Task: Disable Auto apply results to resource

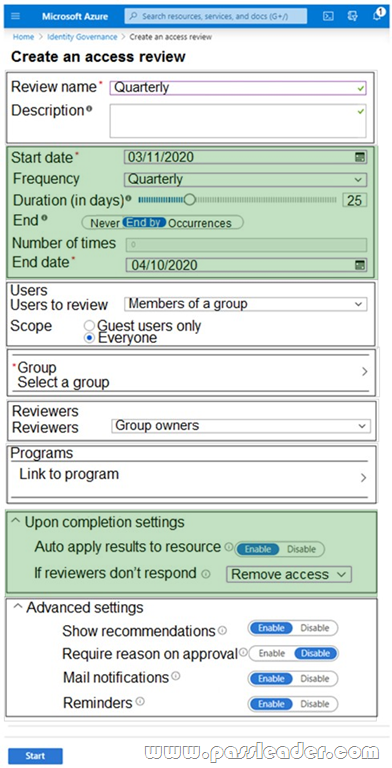Action: [301, 549]
